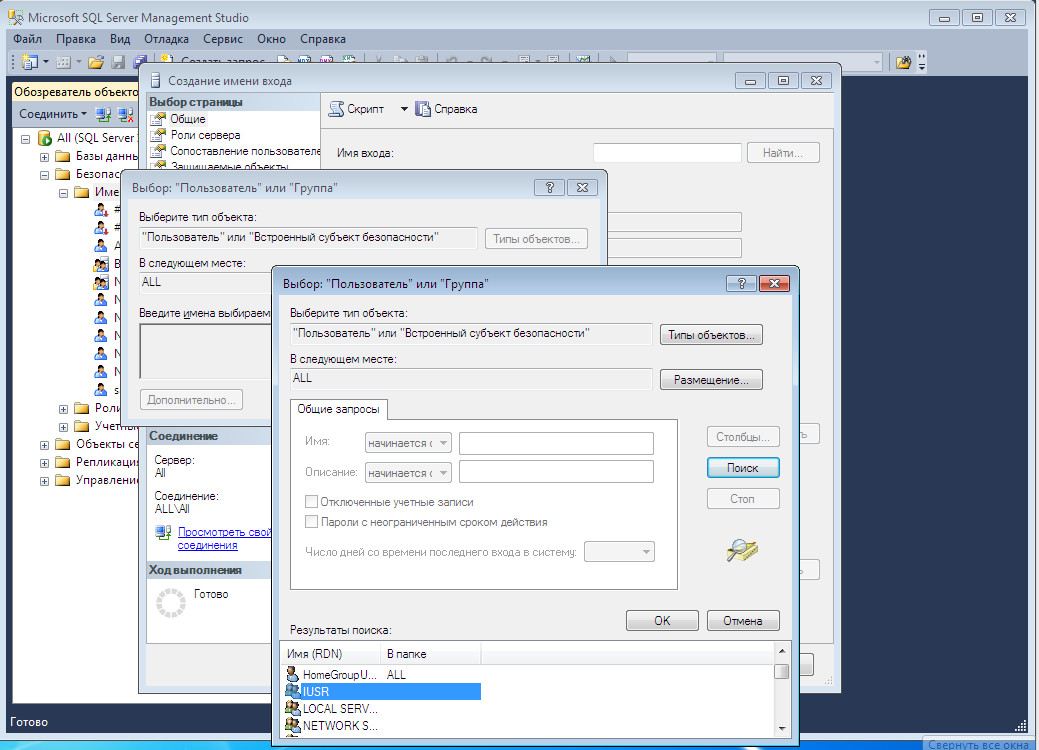Image resolution: width=1039 pixels, height=750 pixels.
Task: Click Connect Object Explorer icon next to Соединить
Action: pos(103,114)
